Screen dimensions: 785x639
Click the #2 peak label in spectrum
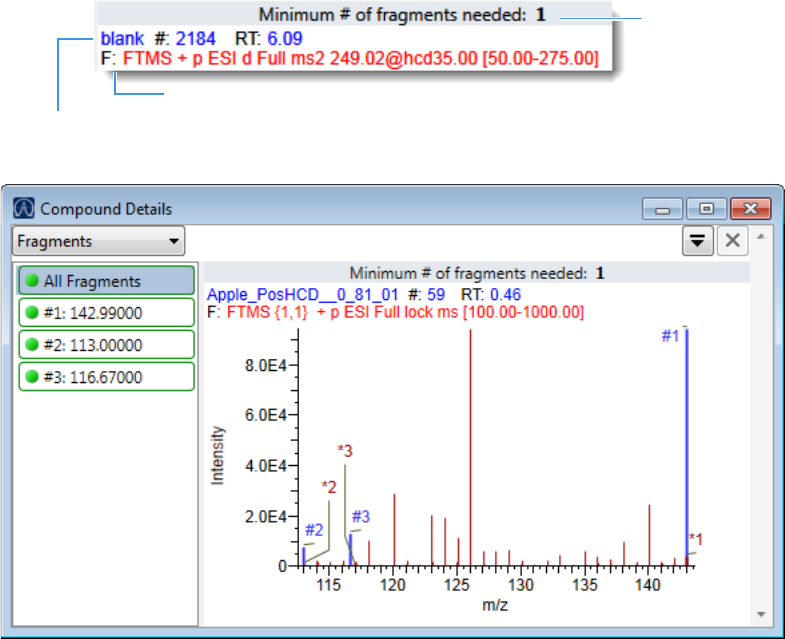(314, 530)
